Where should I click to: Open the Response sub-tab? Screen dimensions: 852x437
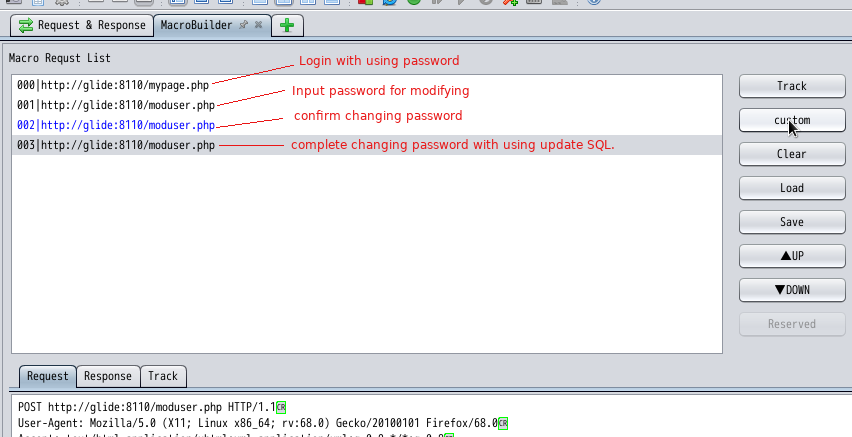pos(108,376)
